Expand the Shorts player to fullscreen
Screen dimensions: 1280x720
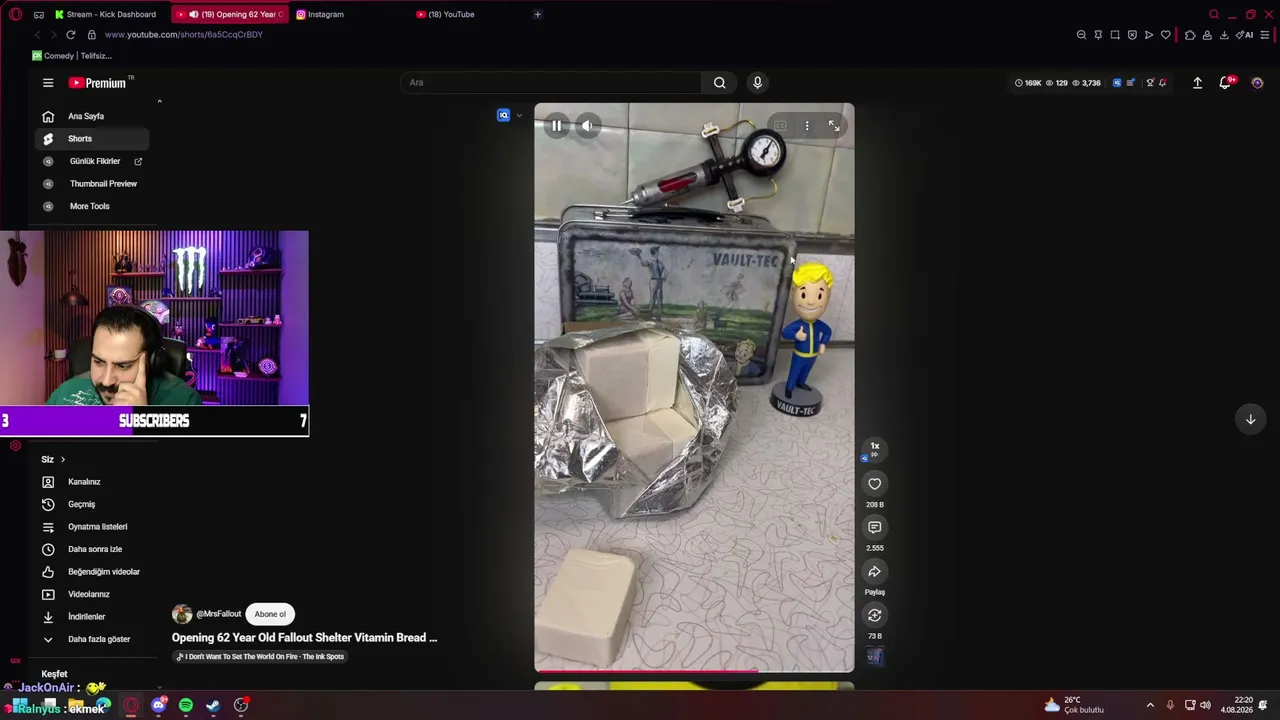point(834,126)
